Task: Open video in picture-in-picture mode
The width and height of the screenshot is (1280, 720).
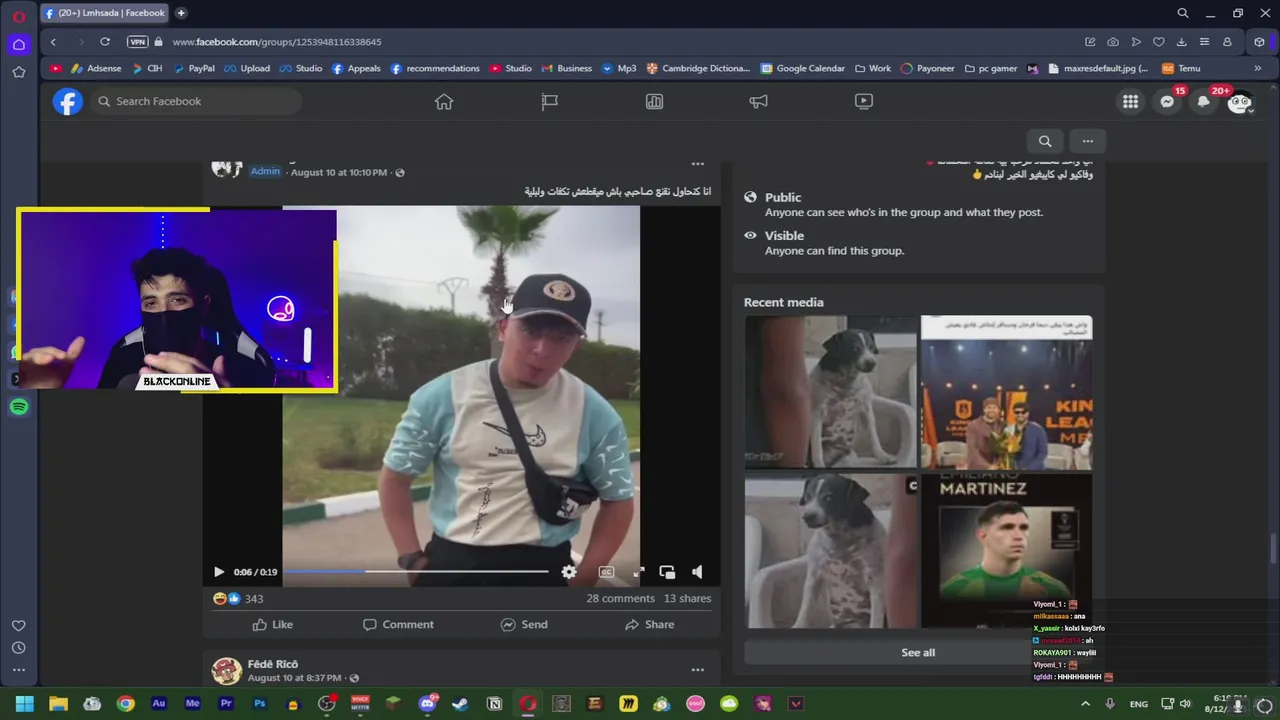Action: tap(667, 572)
